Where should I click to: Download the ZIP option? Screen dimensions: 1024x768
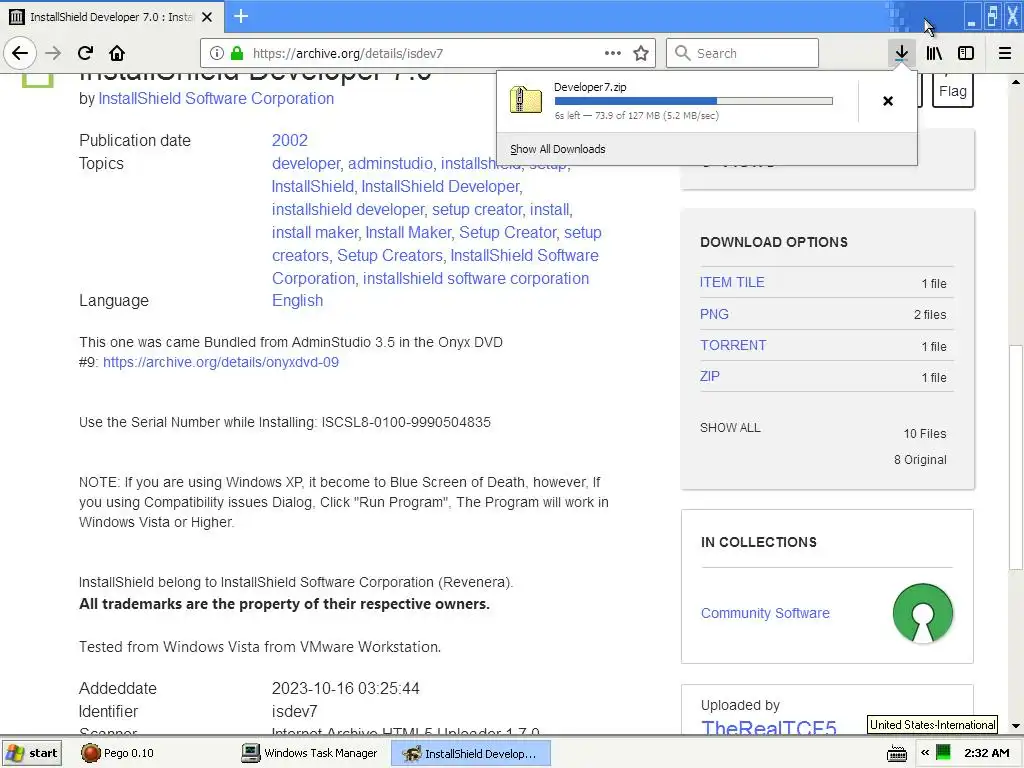pyautogui.click(x=710, y=376)
